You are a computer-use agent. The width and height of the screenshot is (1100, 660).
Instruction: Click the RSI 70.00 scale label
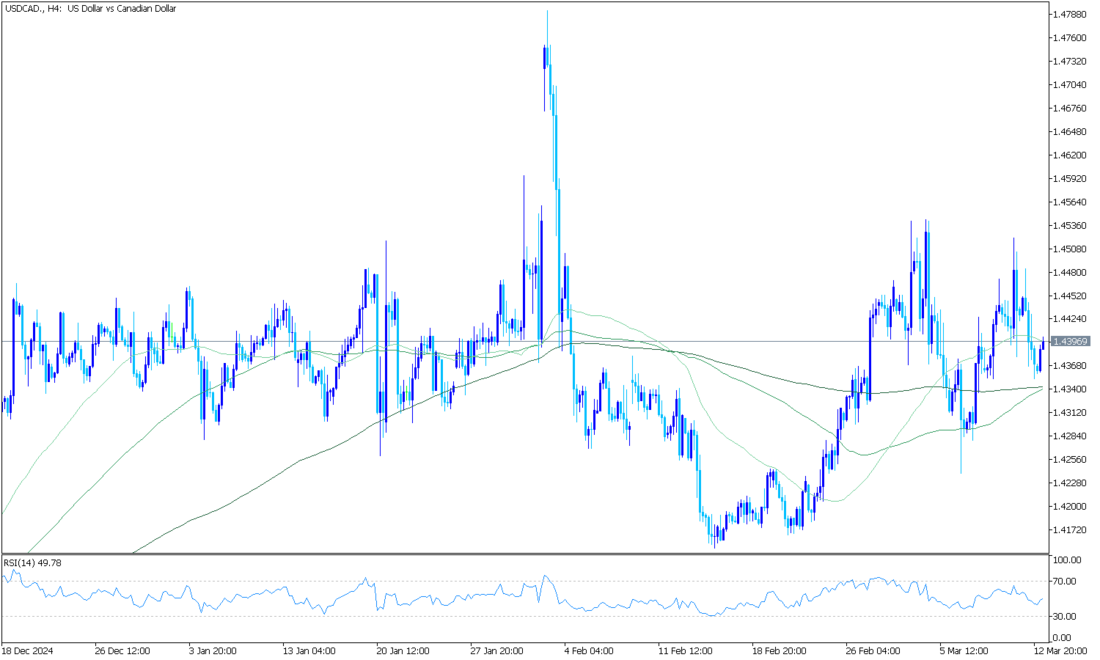(1066, 581)
